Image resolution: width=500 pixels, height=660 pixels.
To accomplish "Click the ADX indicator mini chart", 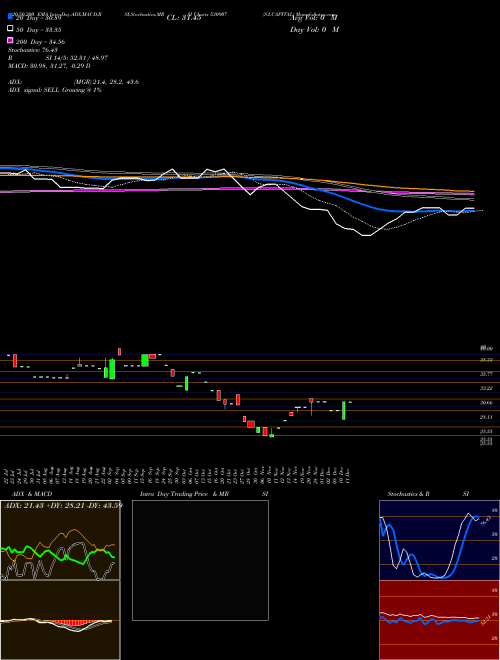I will 60,540.
